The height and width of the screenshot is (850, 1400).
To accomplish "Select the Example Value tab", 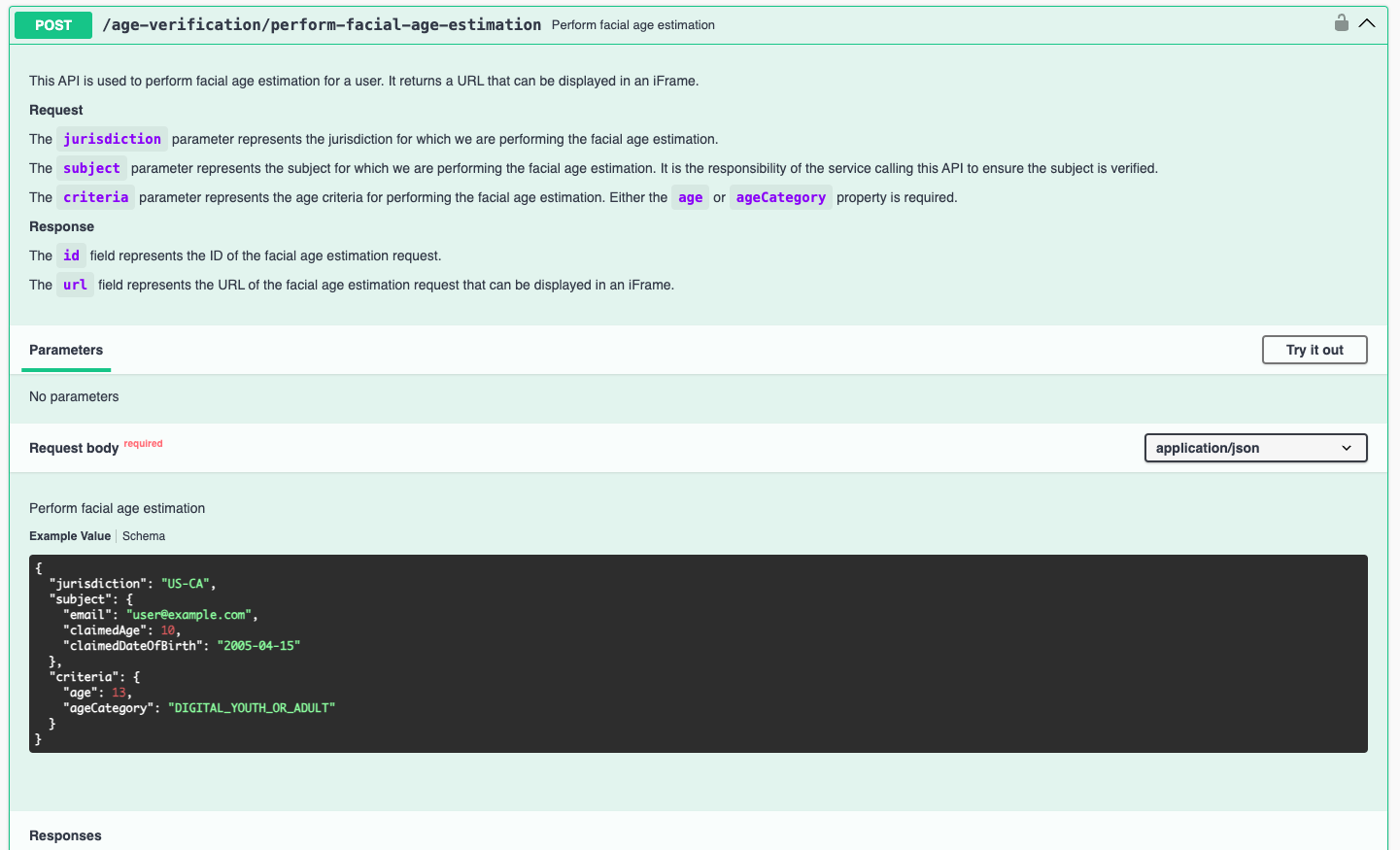I will pyautogui.click(x=70, y=536).
